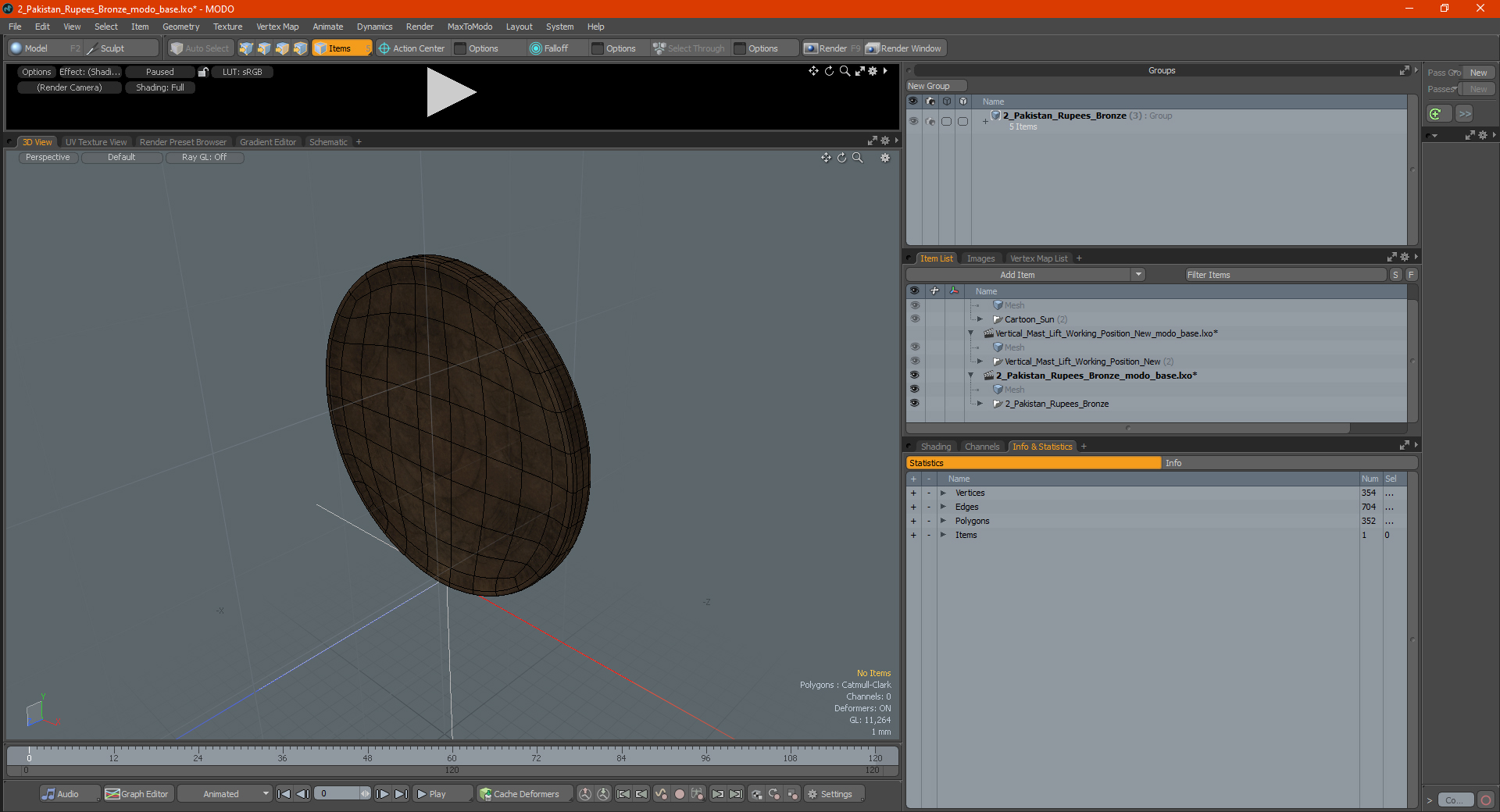Open the Dynamics menu
The image size is (1500, 812).
(x=375, y=27)
